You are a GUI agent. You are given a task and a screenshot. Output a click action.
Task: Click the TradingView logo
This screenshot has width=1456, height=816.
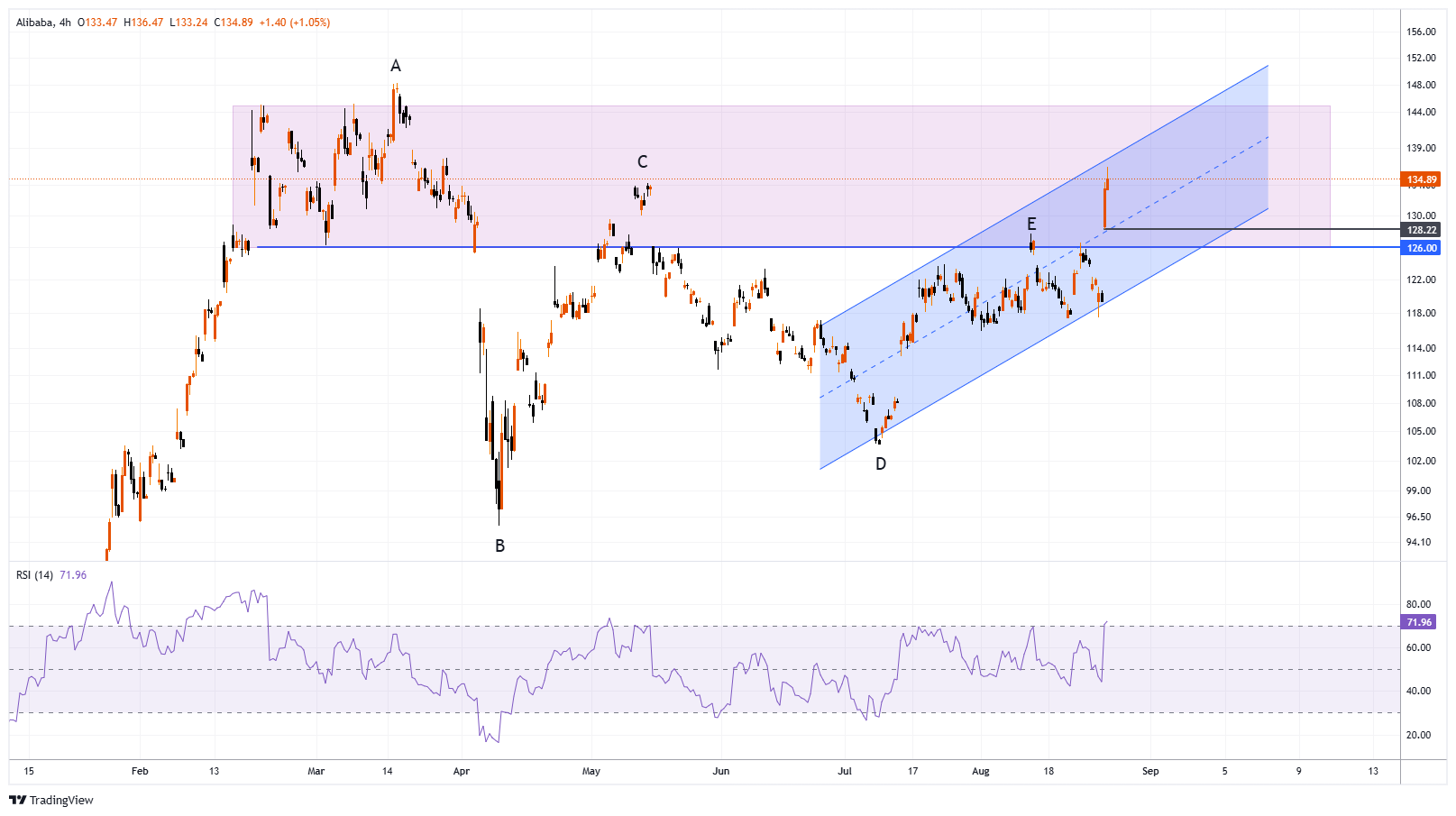51,800
